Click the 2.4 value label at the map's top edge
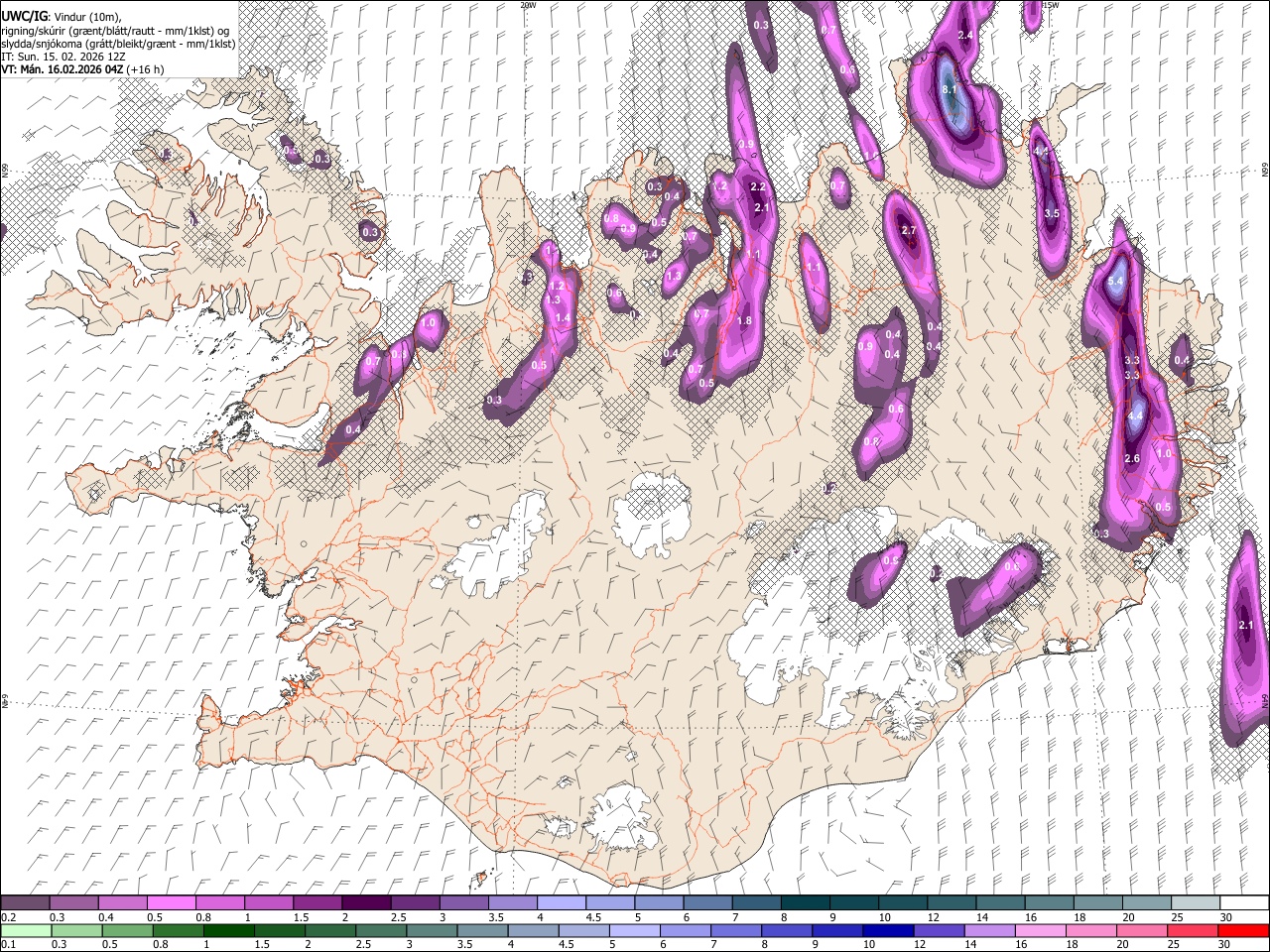The image size is (1270, 952). (964, 36)
